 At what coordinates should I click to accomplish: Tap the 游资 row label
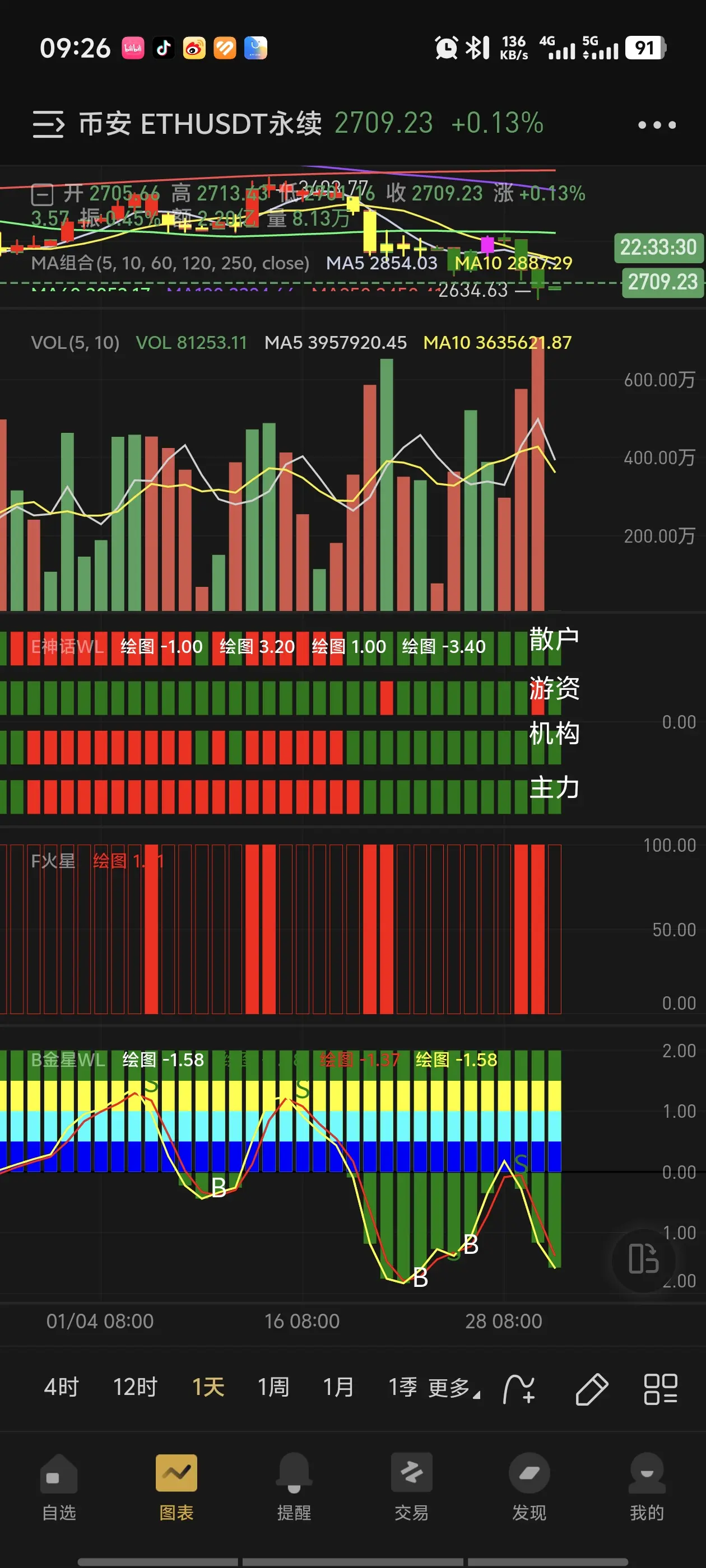coord(554,688)
